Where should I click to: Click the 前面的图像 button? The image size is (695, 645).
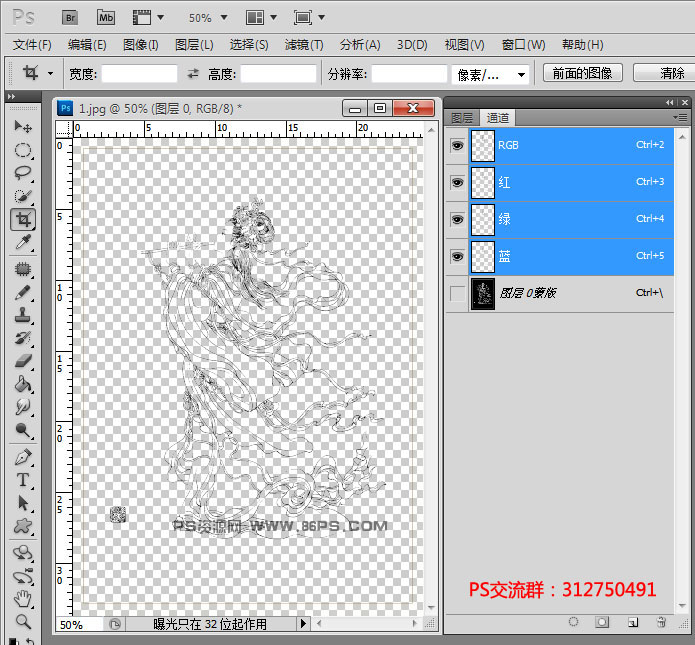pyautogui.click(x=582, y=73)
